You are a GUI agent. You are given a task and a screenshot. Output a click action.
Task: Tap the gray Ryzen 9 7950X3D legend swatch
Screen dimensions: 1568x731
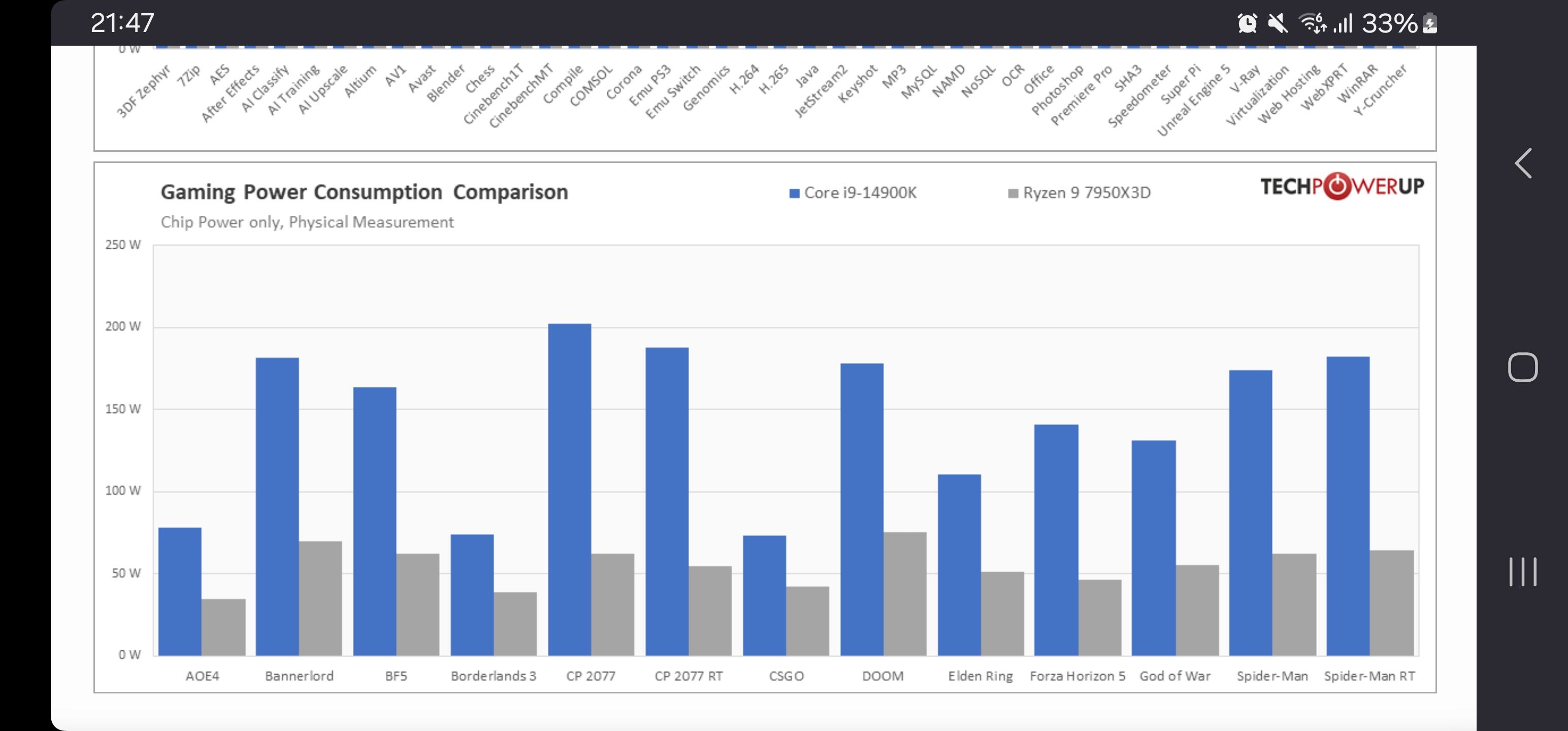pyautogui.click(x=1013, y=193)
